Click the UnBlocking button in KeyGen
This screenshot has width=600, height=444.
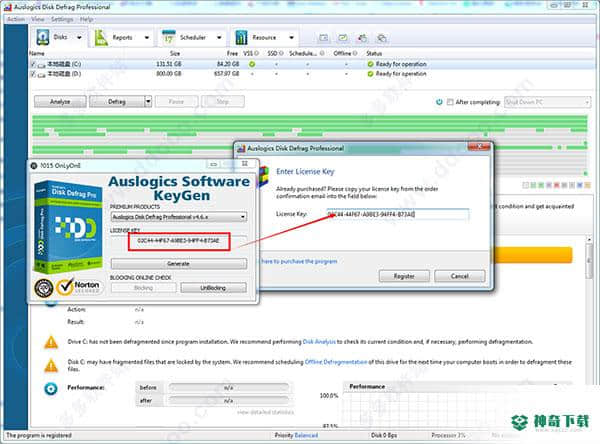[x=213, y=288]
